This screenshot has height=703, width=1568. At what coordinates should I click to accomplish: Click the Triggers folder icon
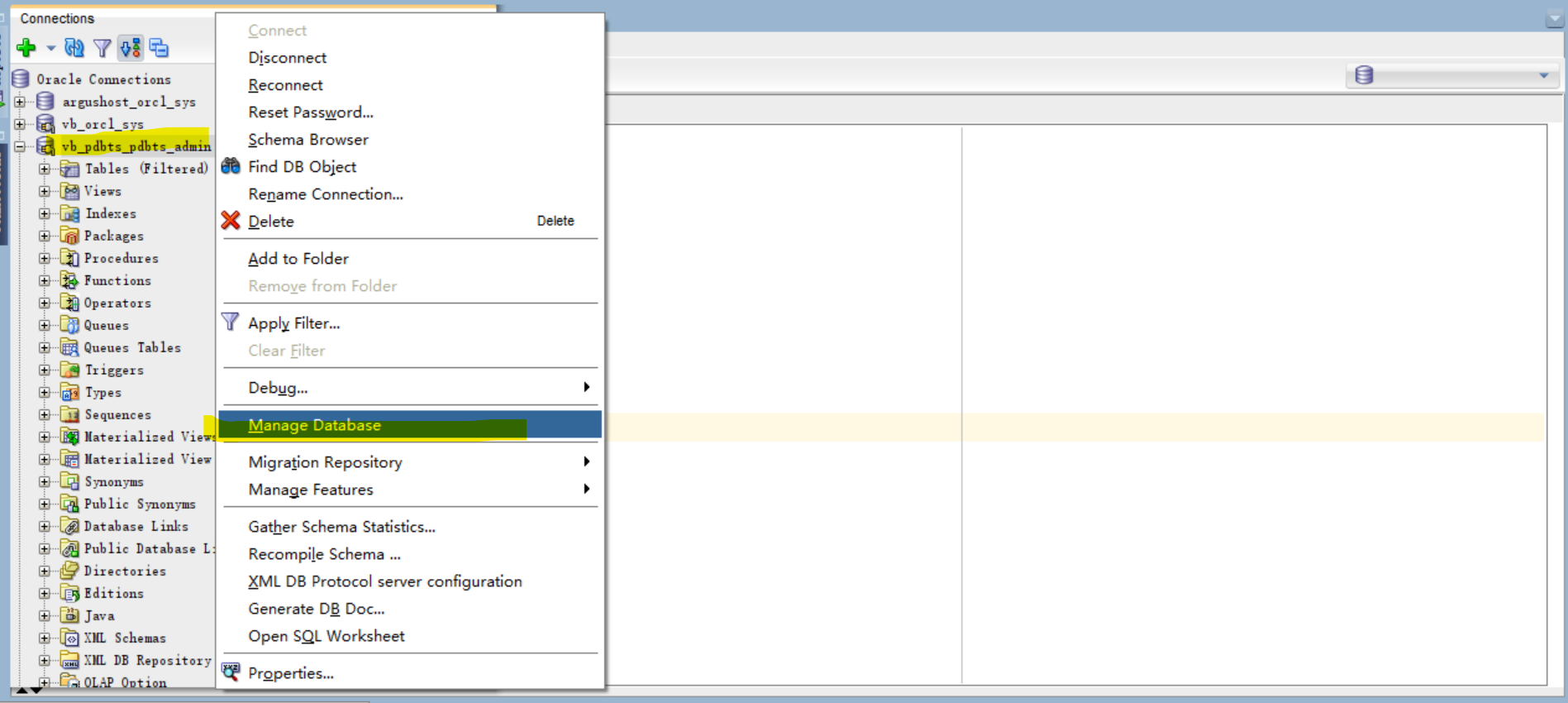point(70,370)
